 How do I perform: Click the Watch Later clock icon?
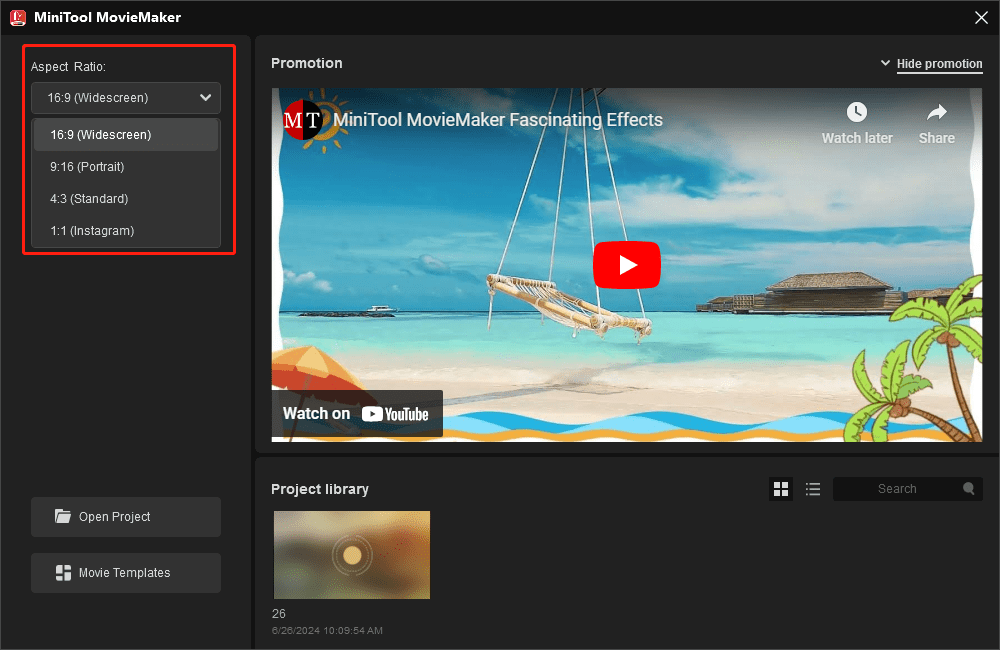[x=857, y=112]
